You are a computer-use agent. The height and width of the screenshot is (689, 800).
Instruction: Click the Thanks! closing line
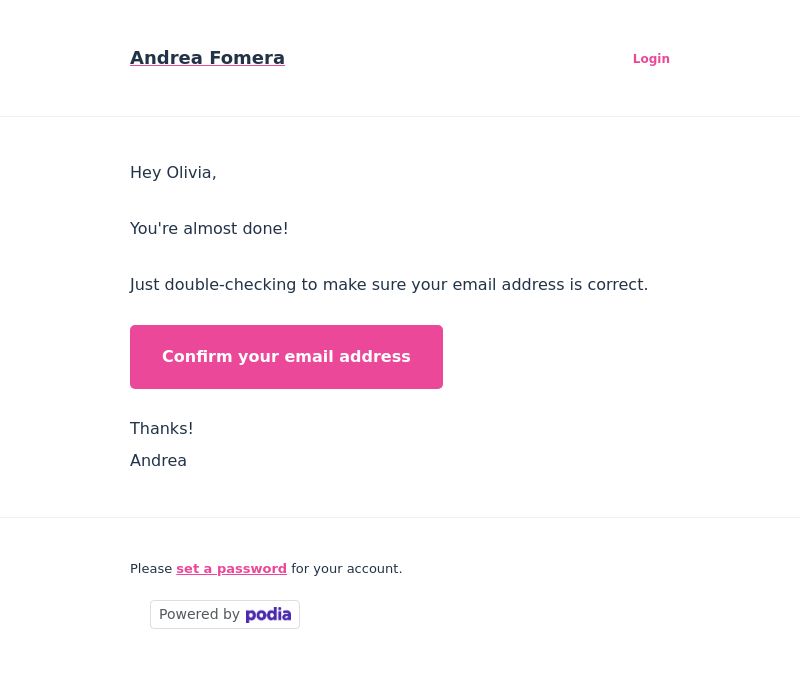click(161, 428)
